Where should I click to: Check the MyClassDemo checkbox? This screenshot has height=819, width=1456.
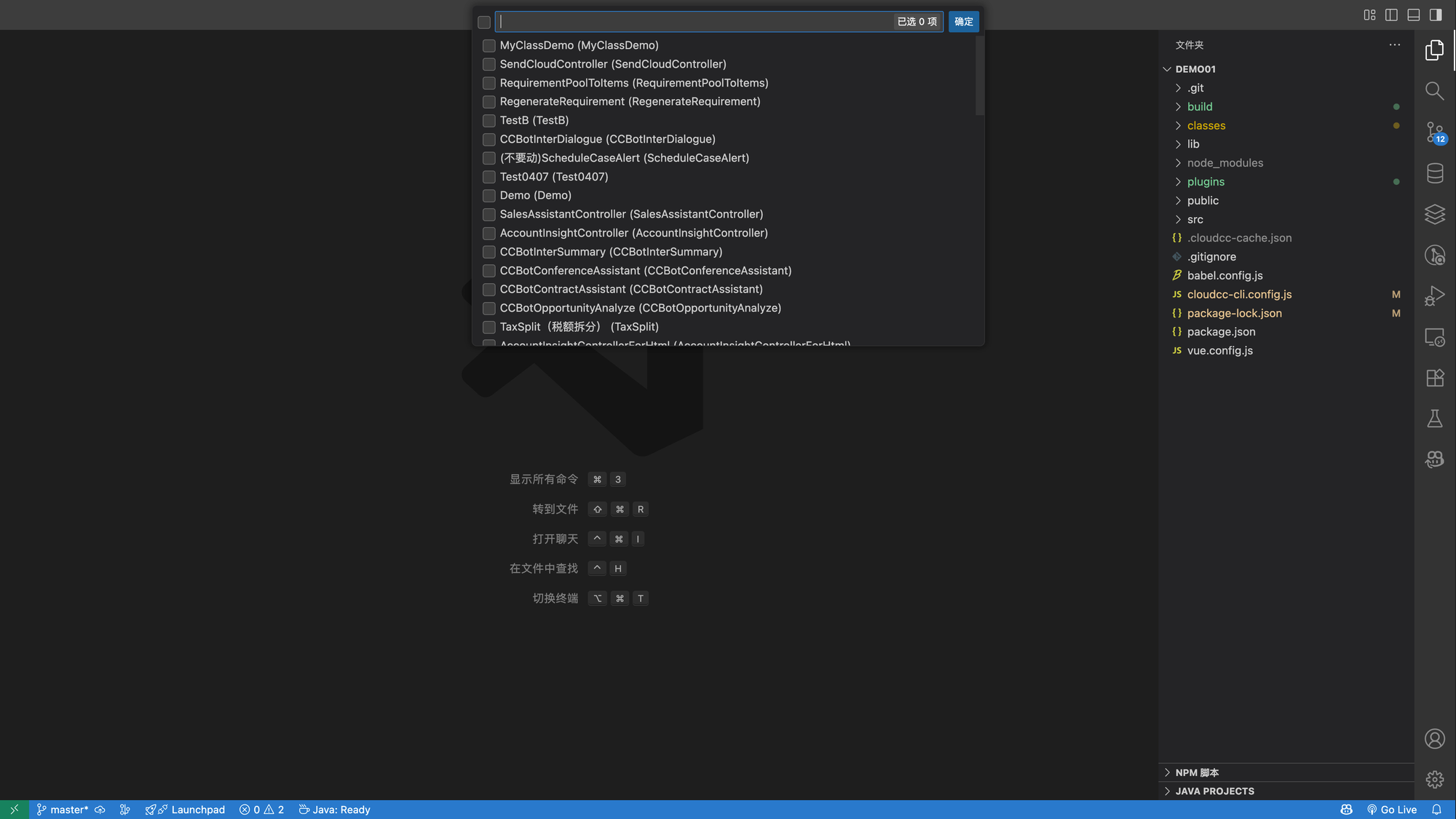(x=489, y=46)
